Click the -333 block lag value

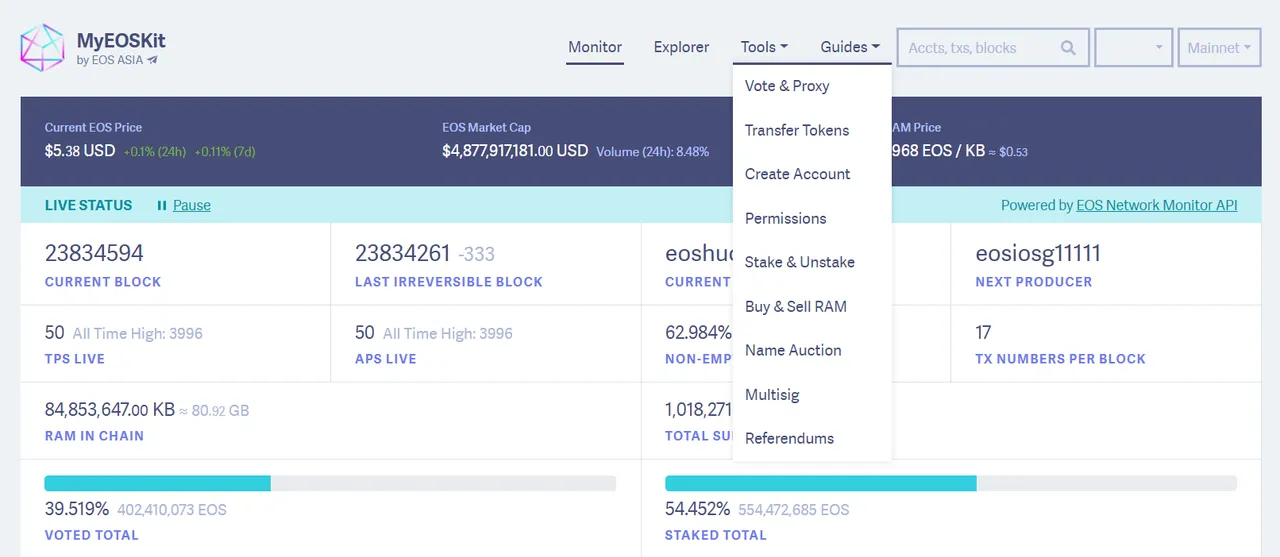477,255
